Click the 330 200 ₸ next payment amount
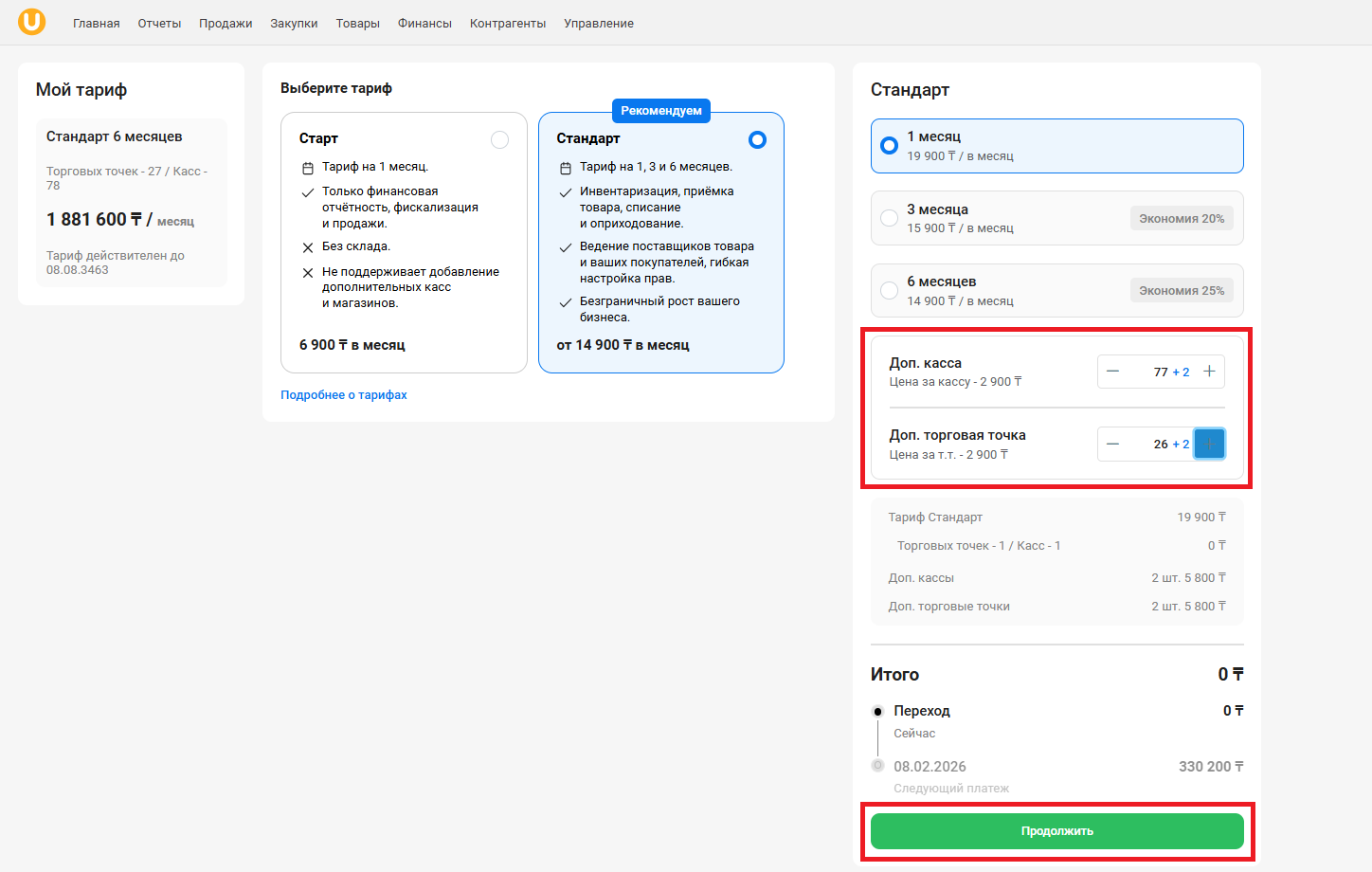The height and width of the screenshot is (872, 1372). 1211,767
